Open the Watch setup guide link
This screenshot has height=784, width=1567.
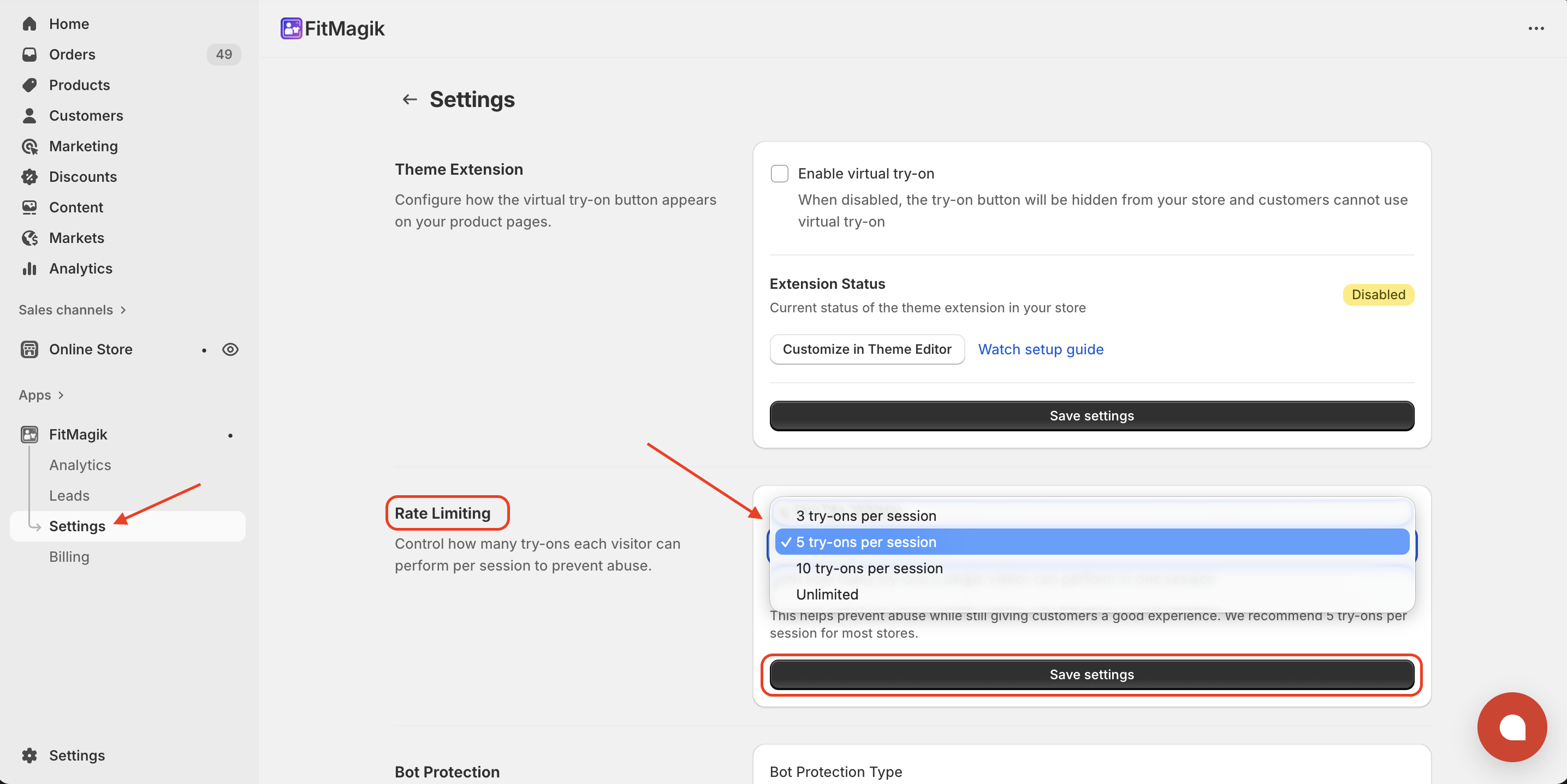(1040, 349)
